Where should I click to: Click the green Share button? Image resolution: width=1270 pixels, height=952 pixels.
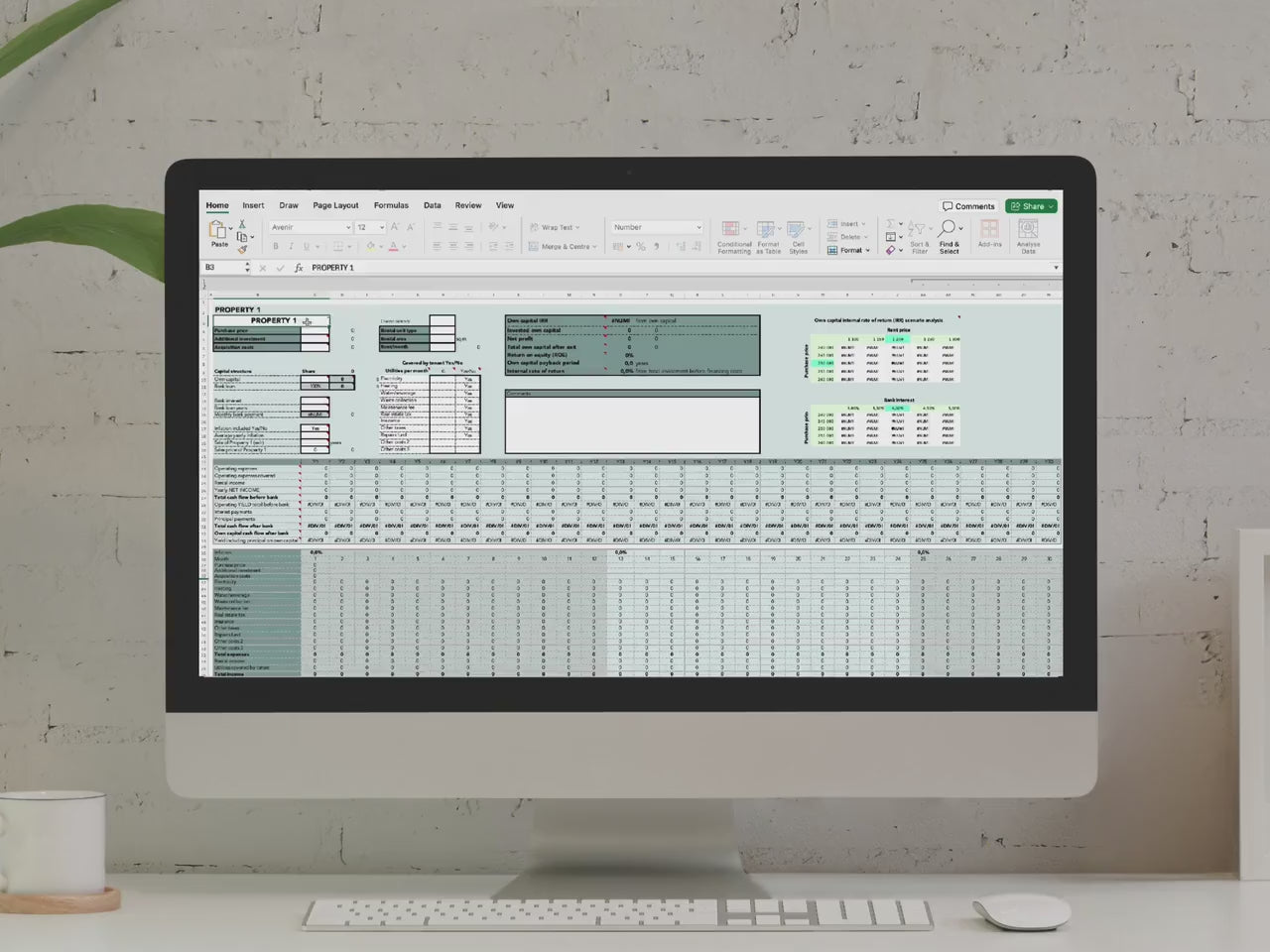[x=1032, y=206]
